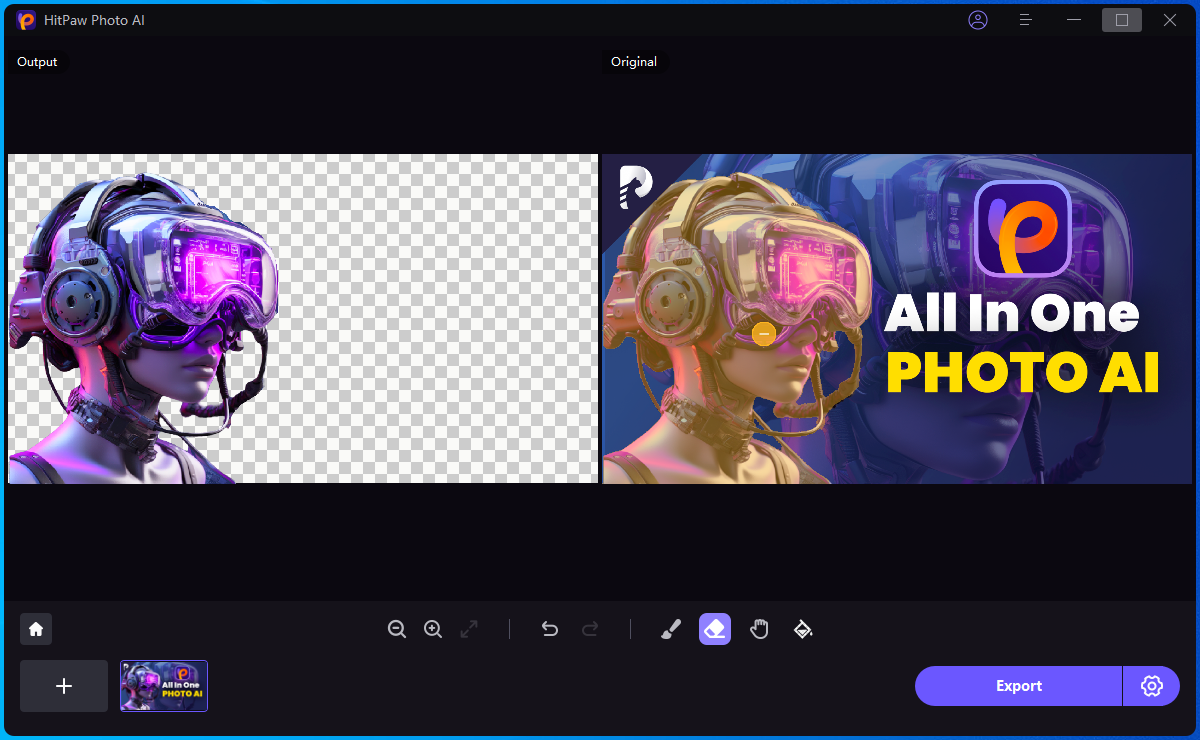This screenshot has width=1200, height=740.
Task: Open the paint bucket background fill tool
Action: 803,629
